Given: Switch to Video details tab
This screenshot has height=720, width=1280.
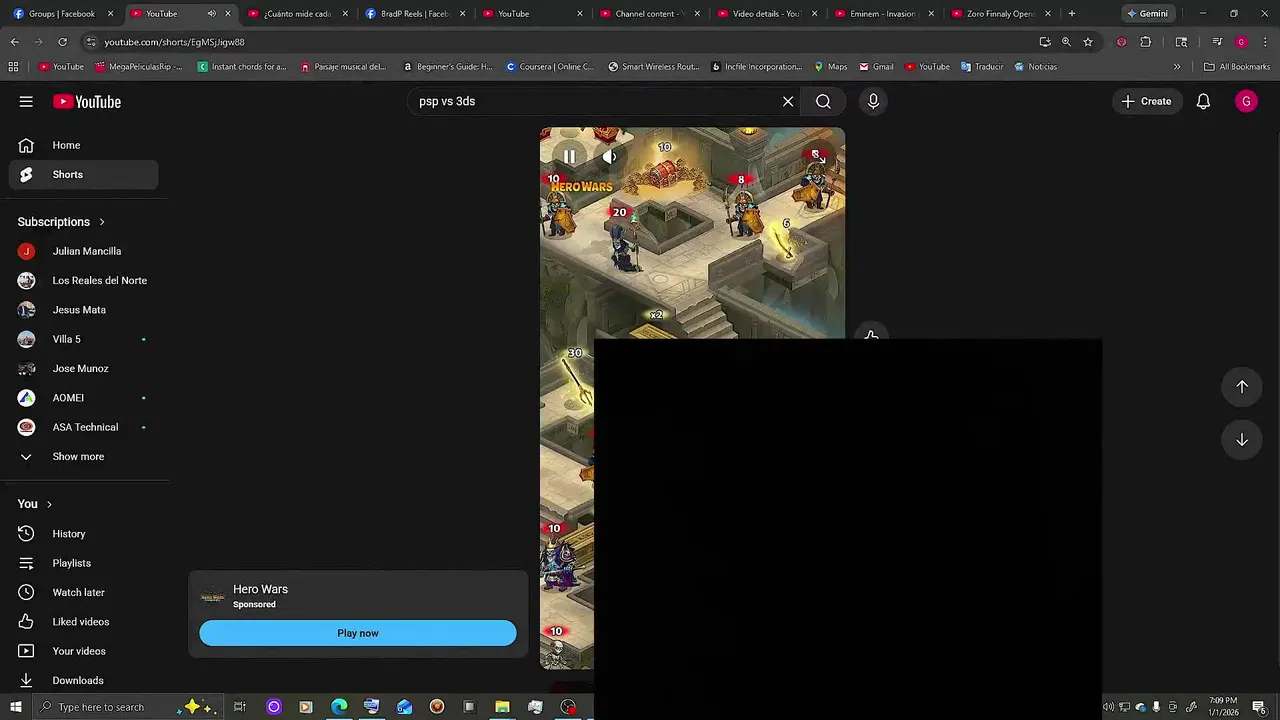Looking at the screenshot, I should (766, 14).
